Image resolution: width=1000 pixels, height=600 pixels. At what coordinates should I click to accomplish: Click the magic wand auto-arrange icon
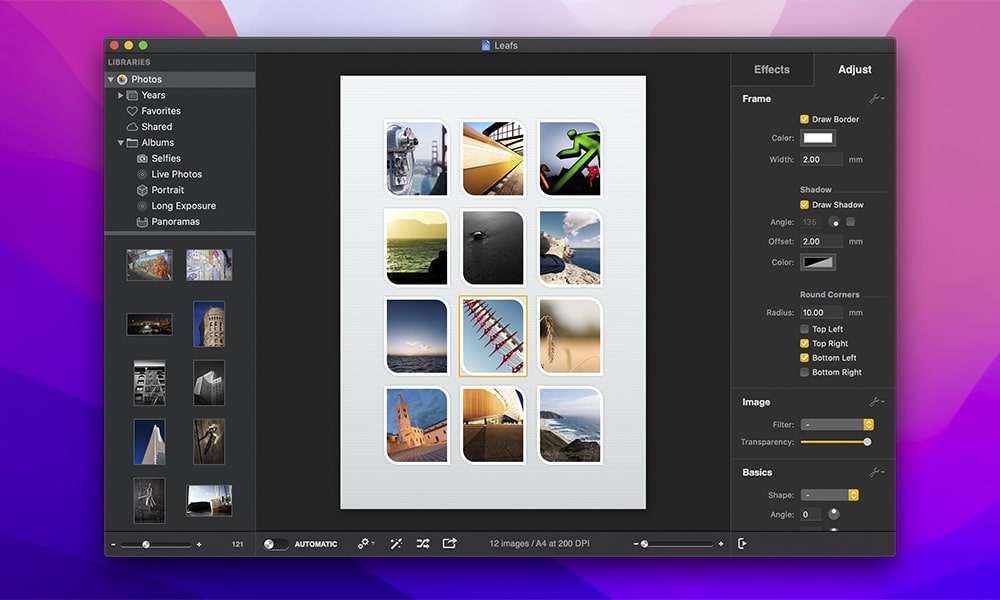pyautogui.click(x=396, y=543)
